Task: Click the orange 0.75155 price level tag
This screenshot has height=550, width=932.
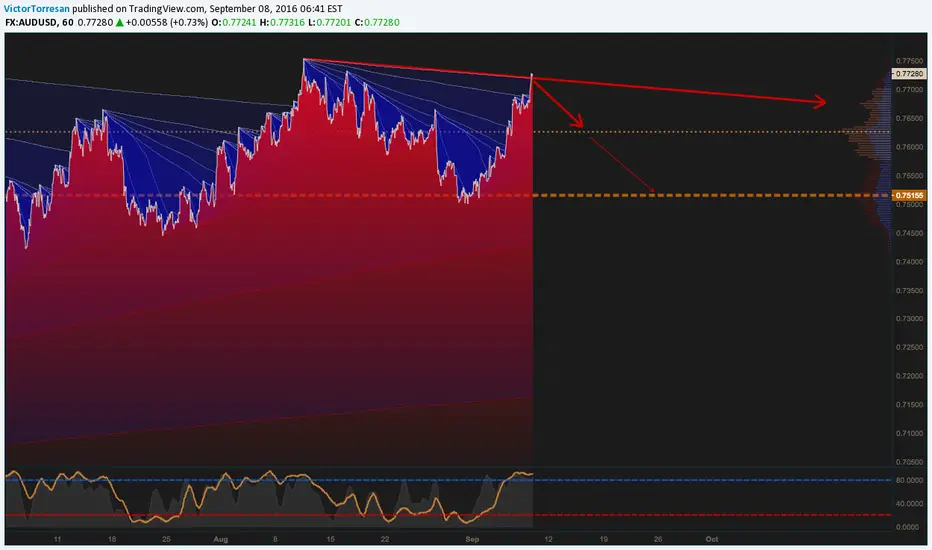Action: pos(909,195)
